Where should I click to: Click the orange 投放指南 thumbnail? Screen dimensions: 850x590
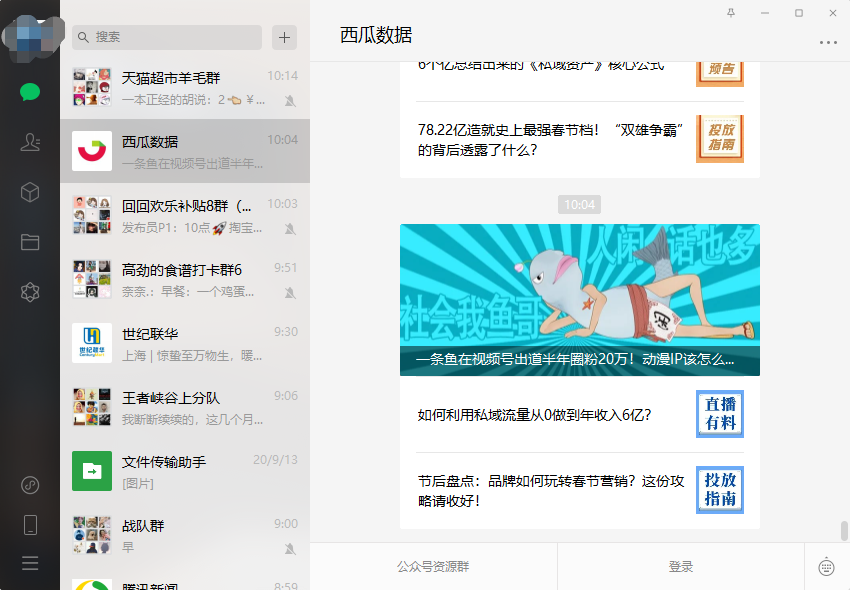(720, 139)
